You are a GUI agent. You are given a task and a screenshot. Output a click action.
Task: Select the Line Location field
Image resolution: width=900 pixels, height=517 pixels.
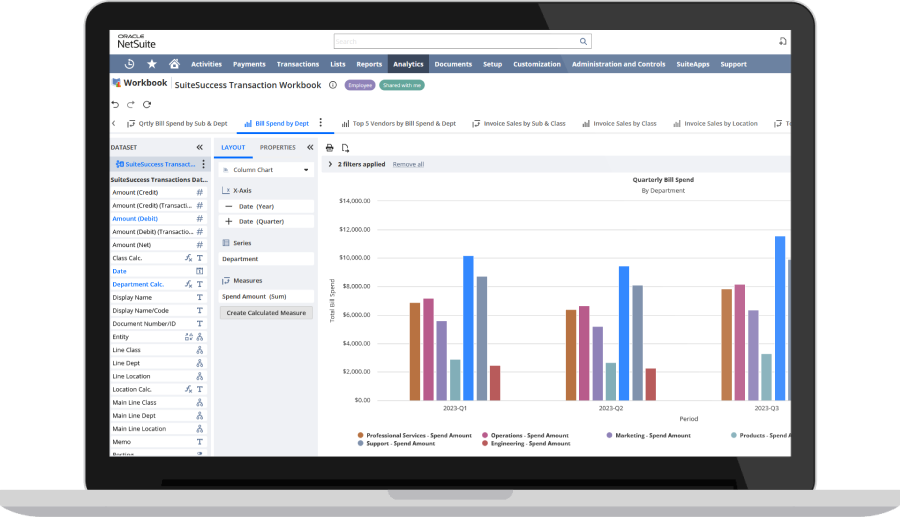click(x=158, y=376)
